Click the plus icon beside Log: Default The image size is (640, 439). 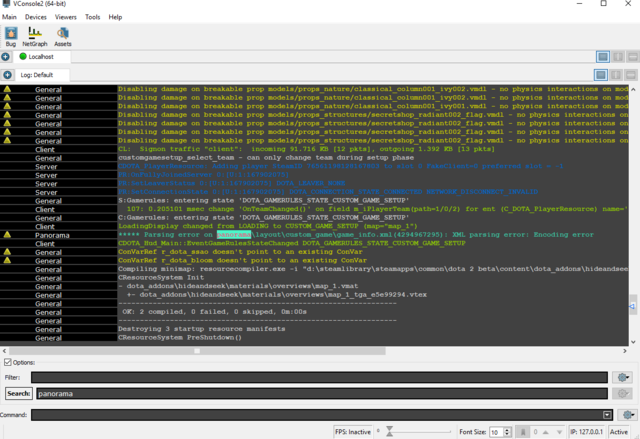click(9, 75)
